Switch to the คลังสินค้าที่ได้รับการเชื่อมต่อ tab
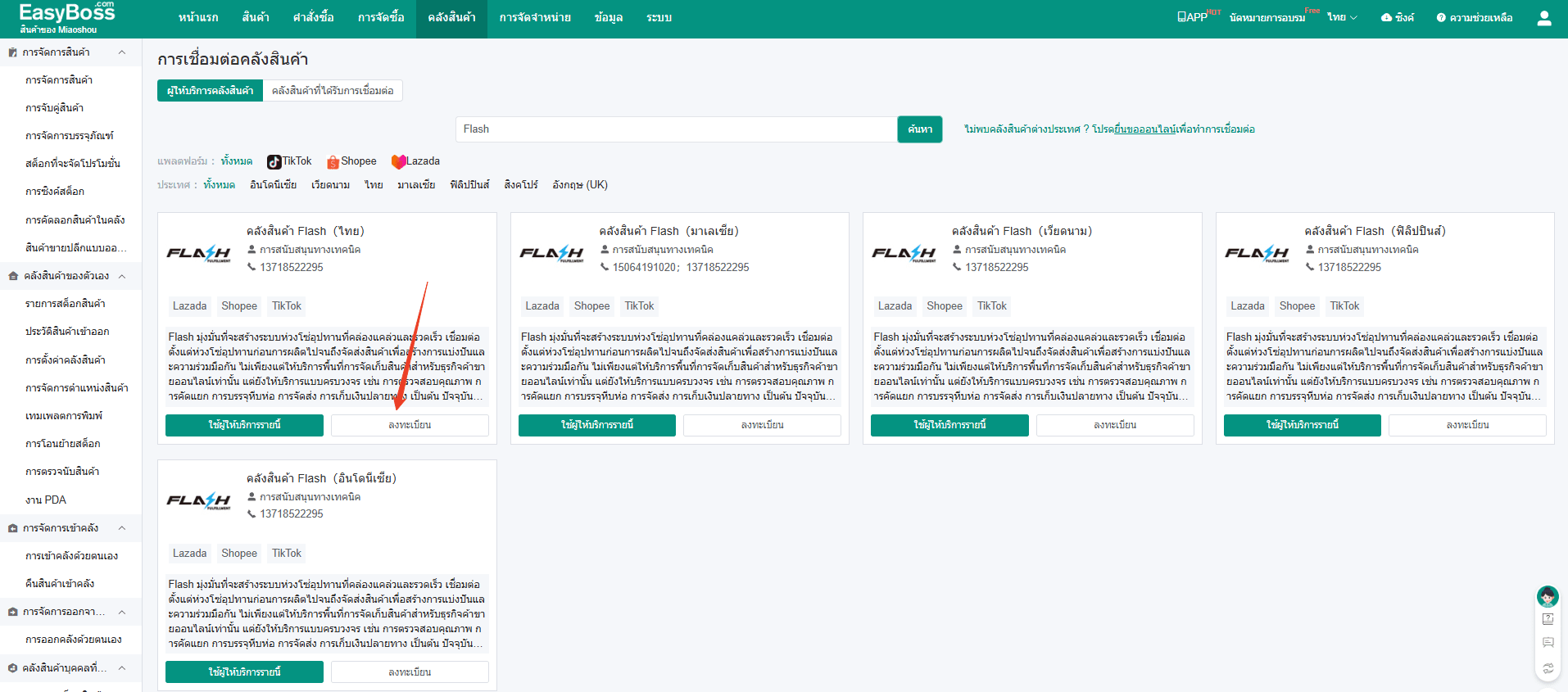This screenshot has height=692, width=1568. pyautogui.click(x=333, y=91)
